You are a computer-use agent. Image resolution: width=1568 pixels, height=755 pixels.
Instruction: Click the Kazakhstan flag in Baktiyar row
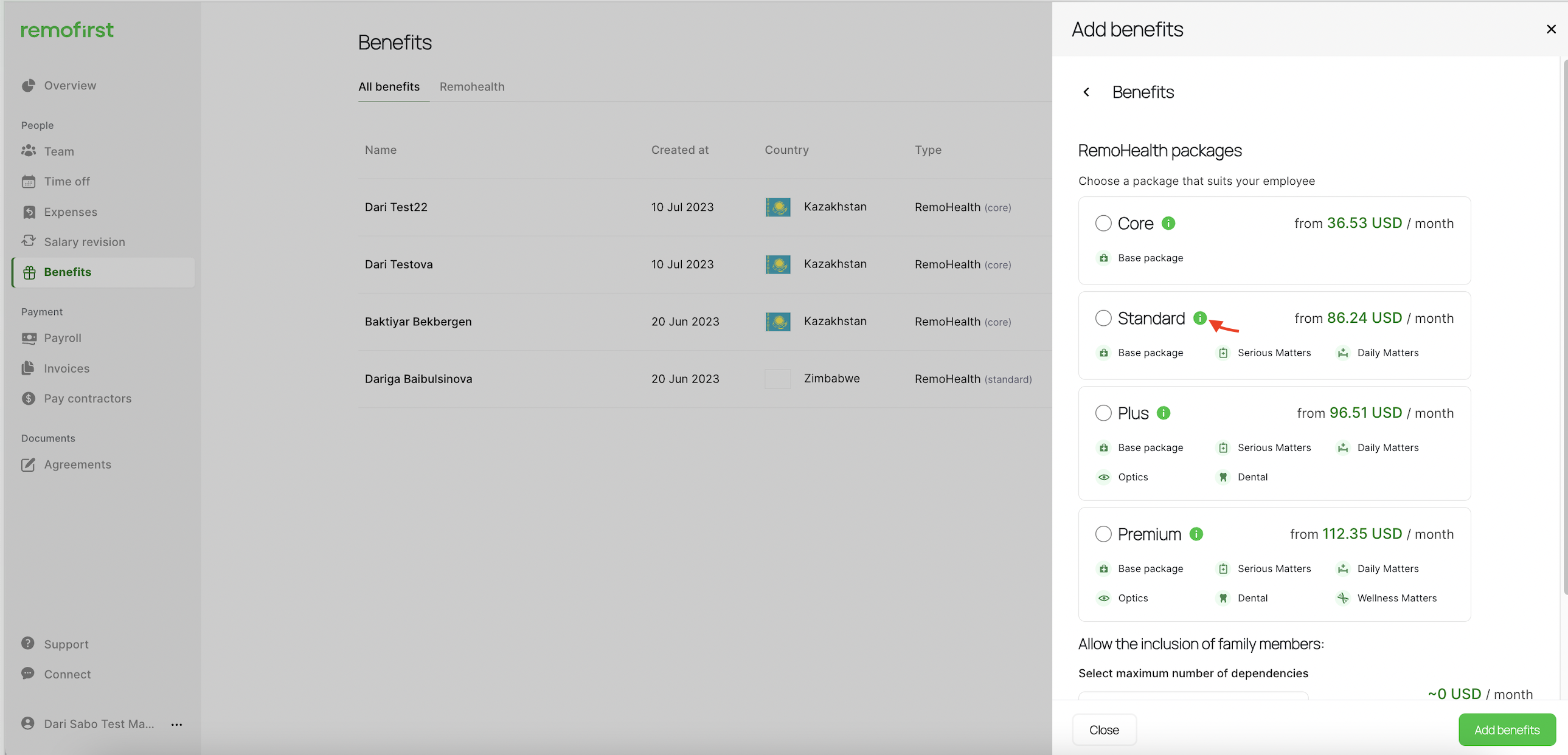778,321
